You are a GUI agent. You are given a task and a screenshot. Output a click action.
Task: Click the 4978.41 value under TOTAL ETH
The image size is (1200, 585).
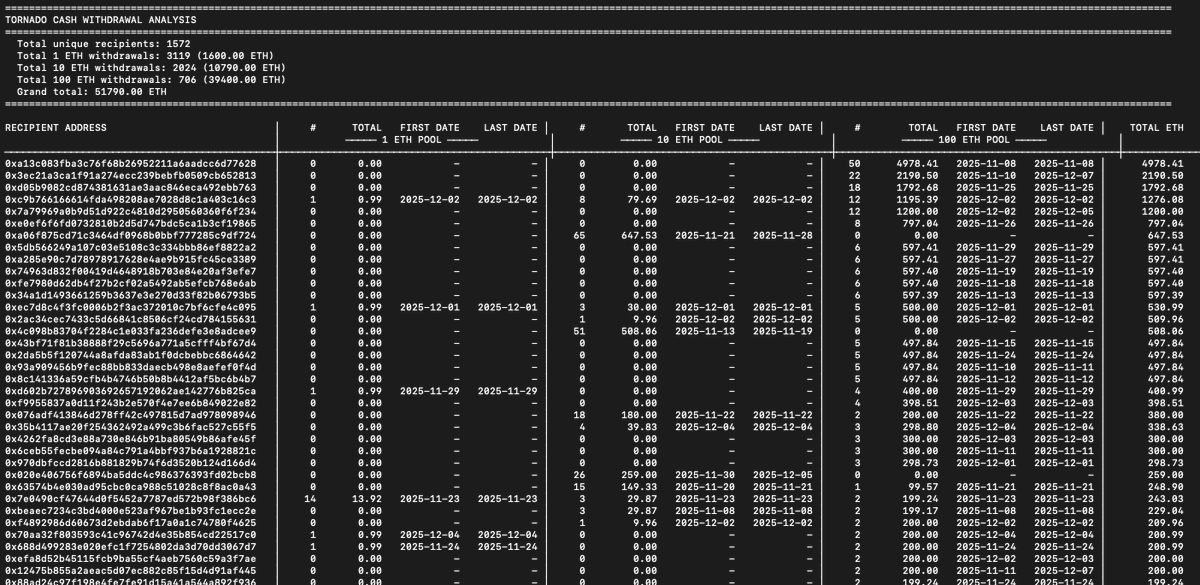pos(1163,164)
